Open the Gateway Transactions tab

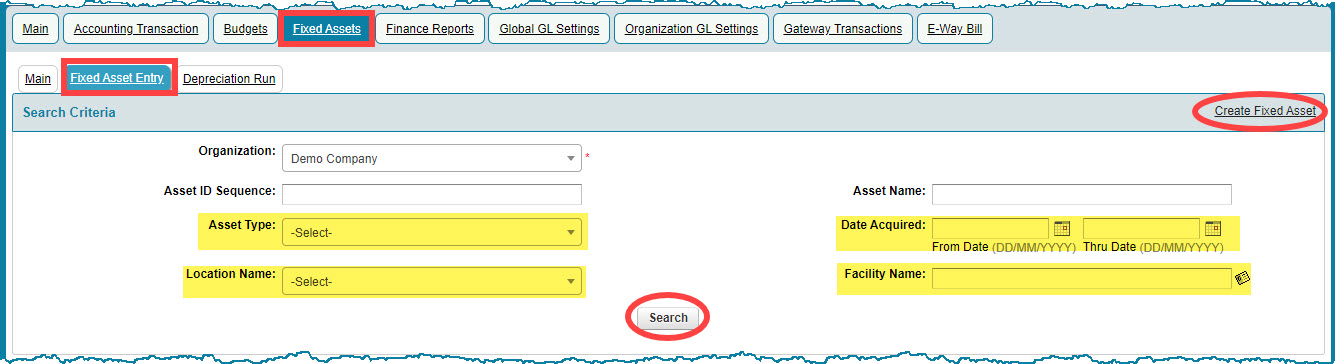843,29
